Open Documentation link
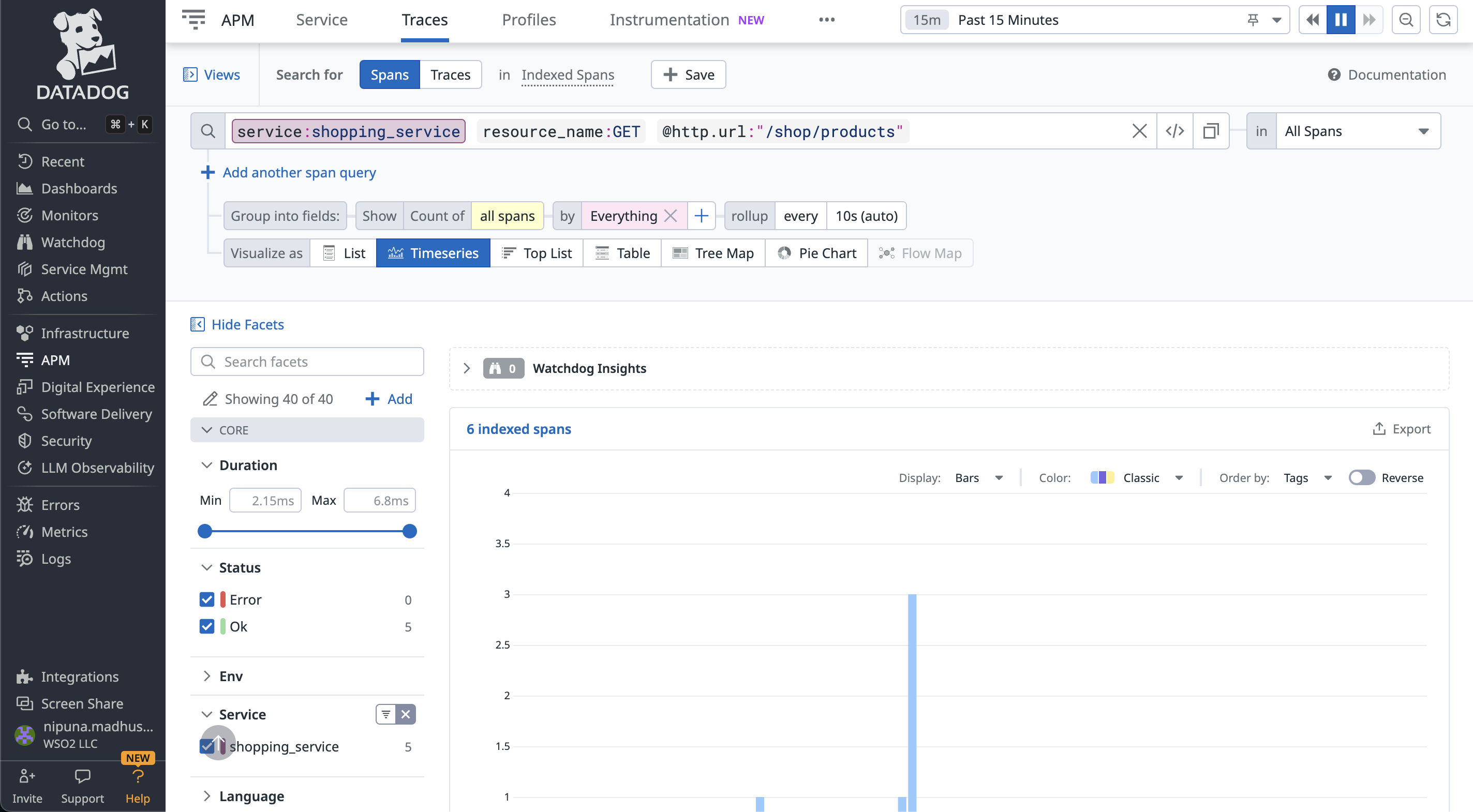 [1387, 75]
